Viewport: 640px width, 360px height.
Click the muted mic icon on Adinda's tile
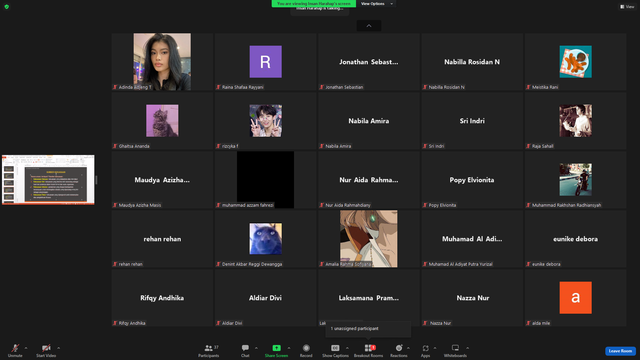(x=115, y=87)
